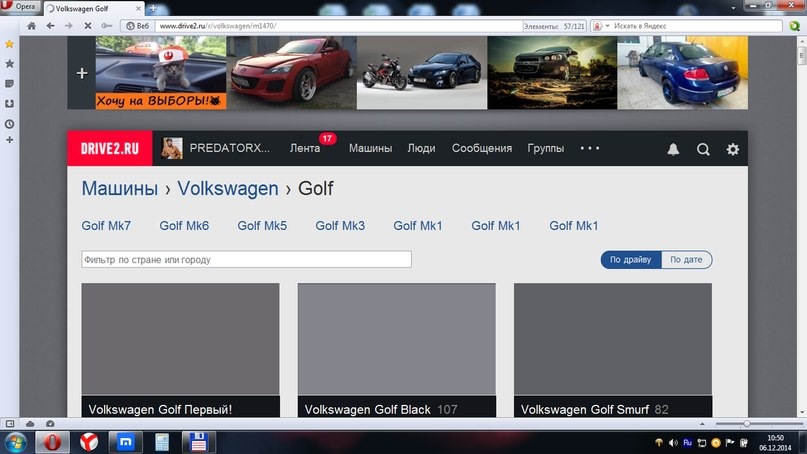Open the dark Chevrolet car banner
Viewport: 807px width, 454px height.
[x=552, y=73]
